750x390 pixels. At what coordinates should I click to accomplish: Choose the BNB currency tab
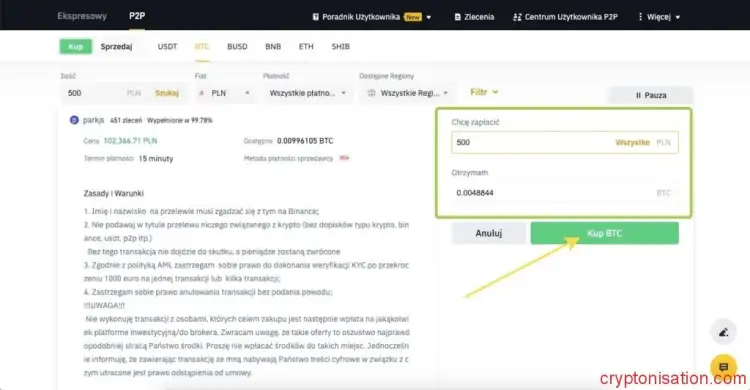pyautogui.click(x=273, y=46)
